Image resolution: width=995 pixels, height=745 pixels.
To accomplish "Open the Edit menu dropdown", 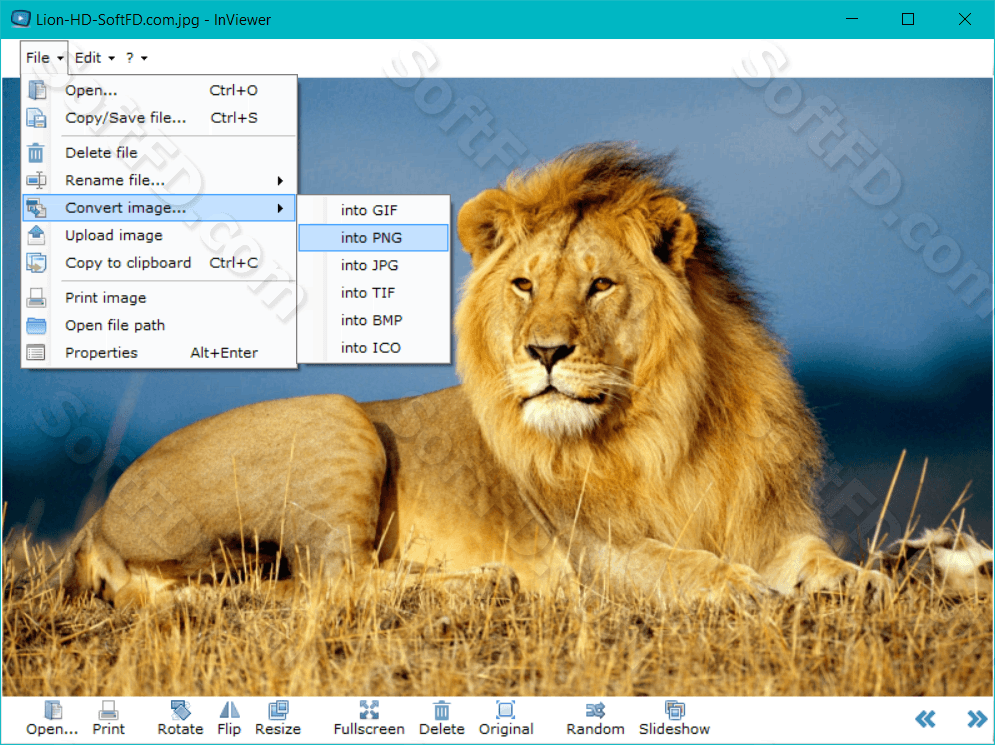I will [x=95, y=58].
